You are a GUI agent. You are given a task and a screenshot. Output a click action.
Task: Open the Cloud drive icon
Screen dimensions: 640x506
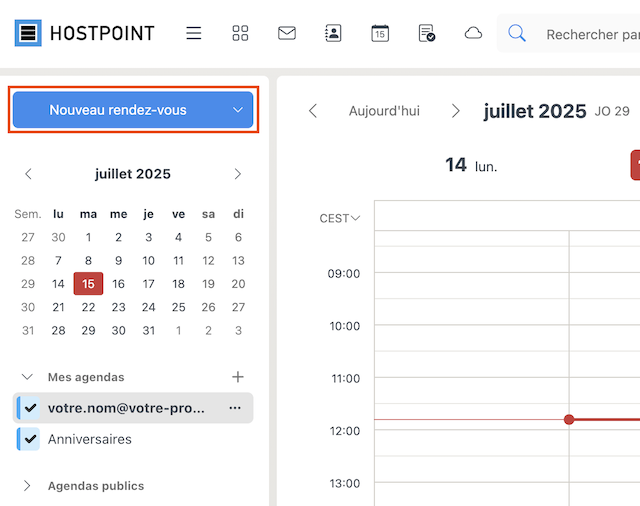point(473,33)
